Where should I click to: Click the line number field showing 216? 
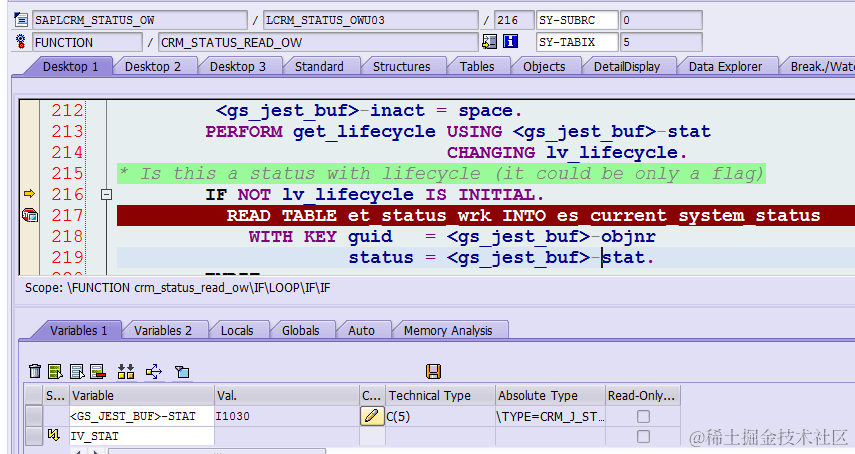pos(514,20)
